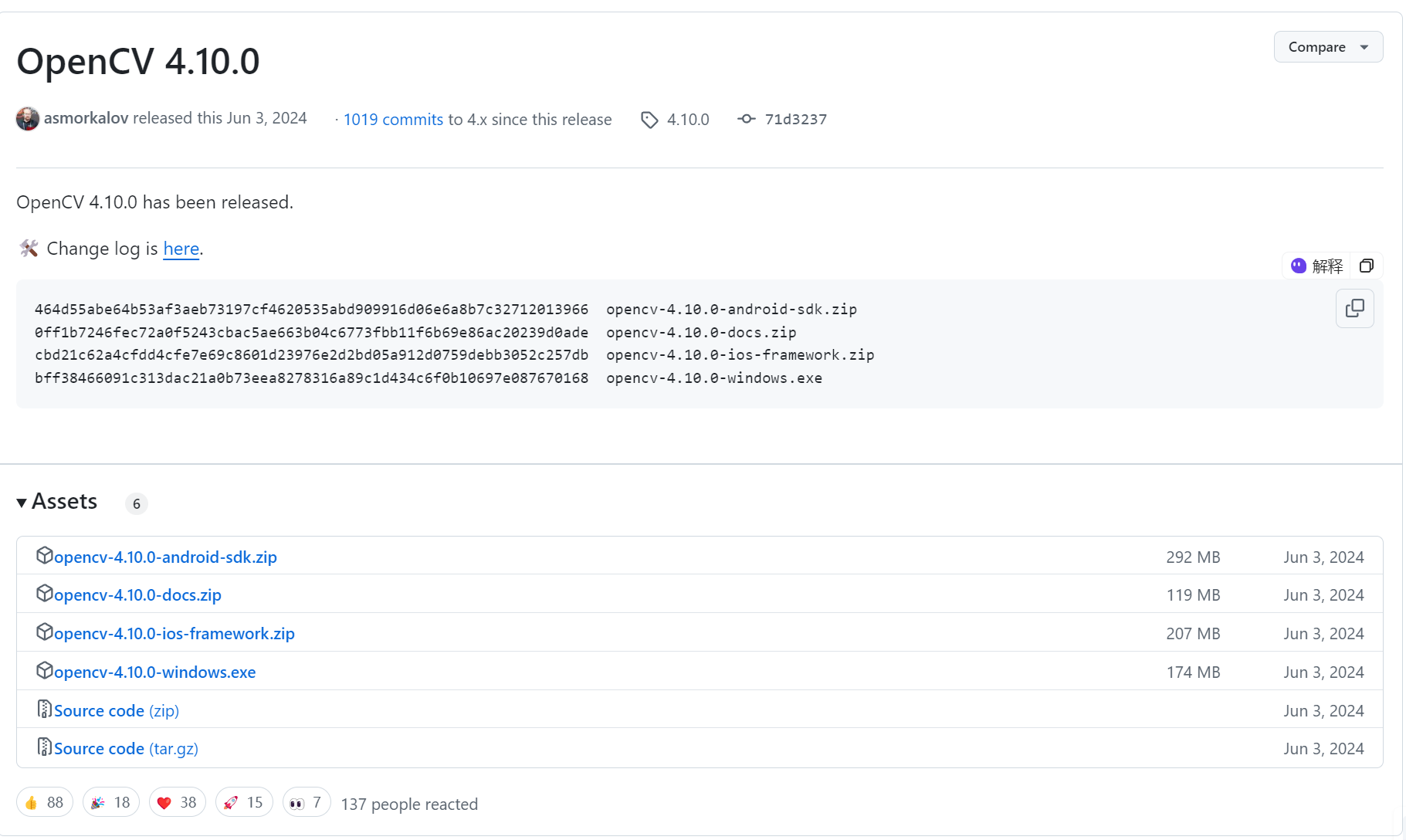Open the 1019 commits link
Viewport: 1406px width, 840px height.
pos(393,120)
